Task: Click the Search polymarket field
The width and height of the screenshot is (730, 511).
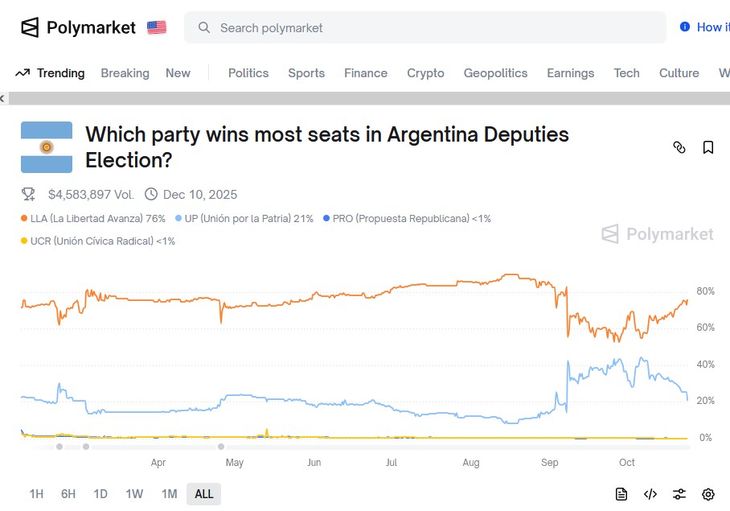Action: (x=425, y=28)
